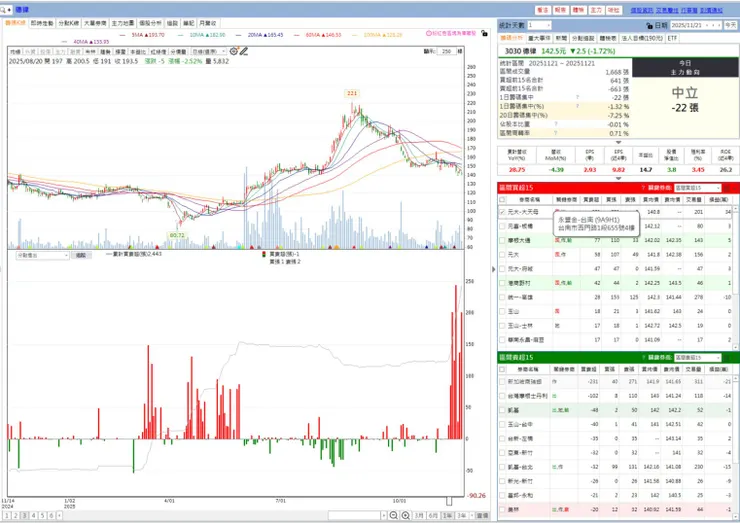Open the date picker dropdown 2025/11/21
The image size is (740, 523).
click(706, 25)
